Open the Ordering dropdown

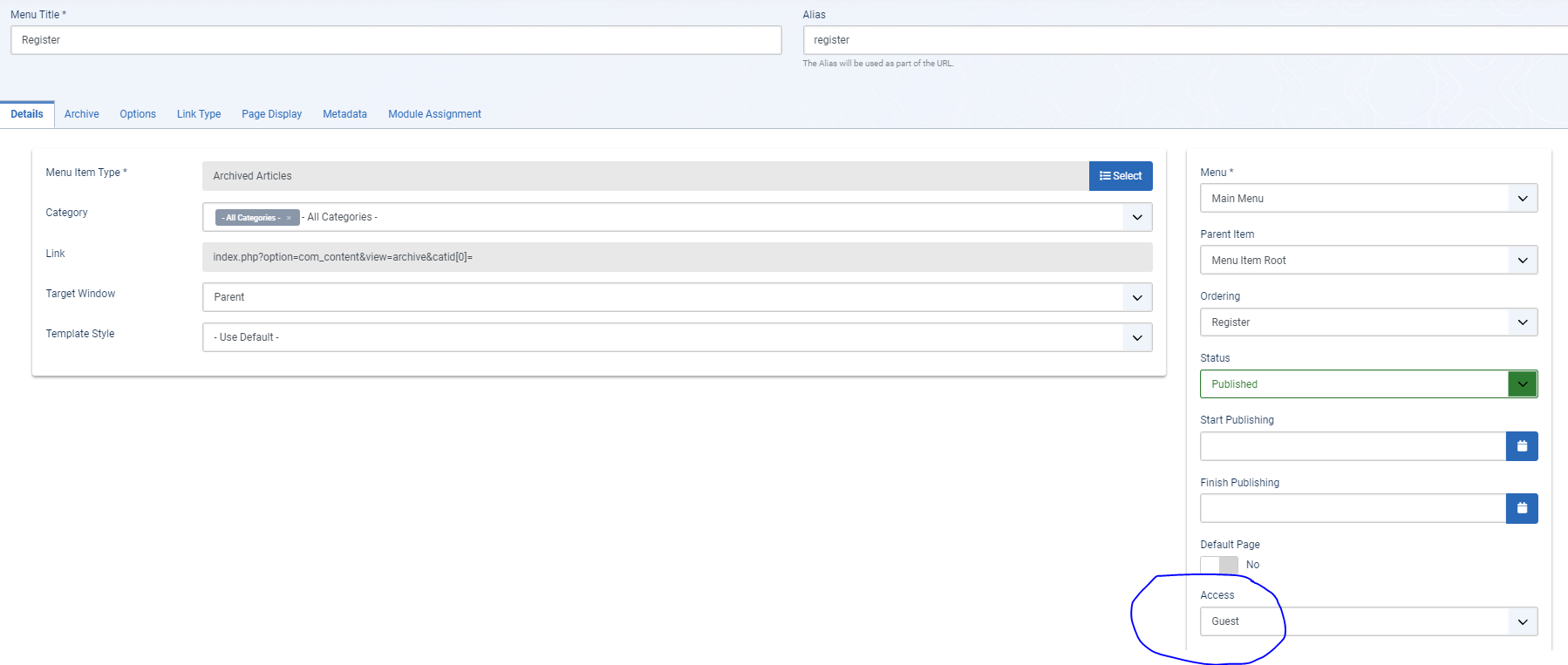[x=1368, y=322]
